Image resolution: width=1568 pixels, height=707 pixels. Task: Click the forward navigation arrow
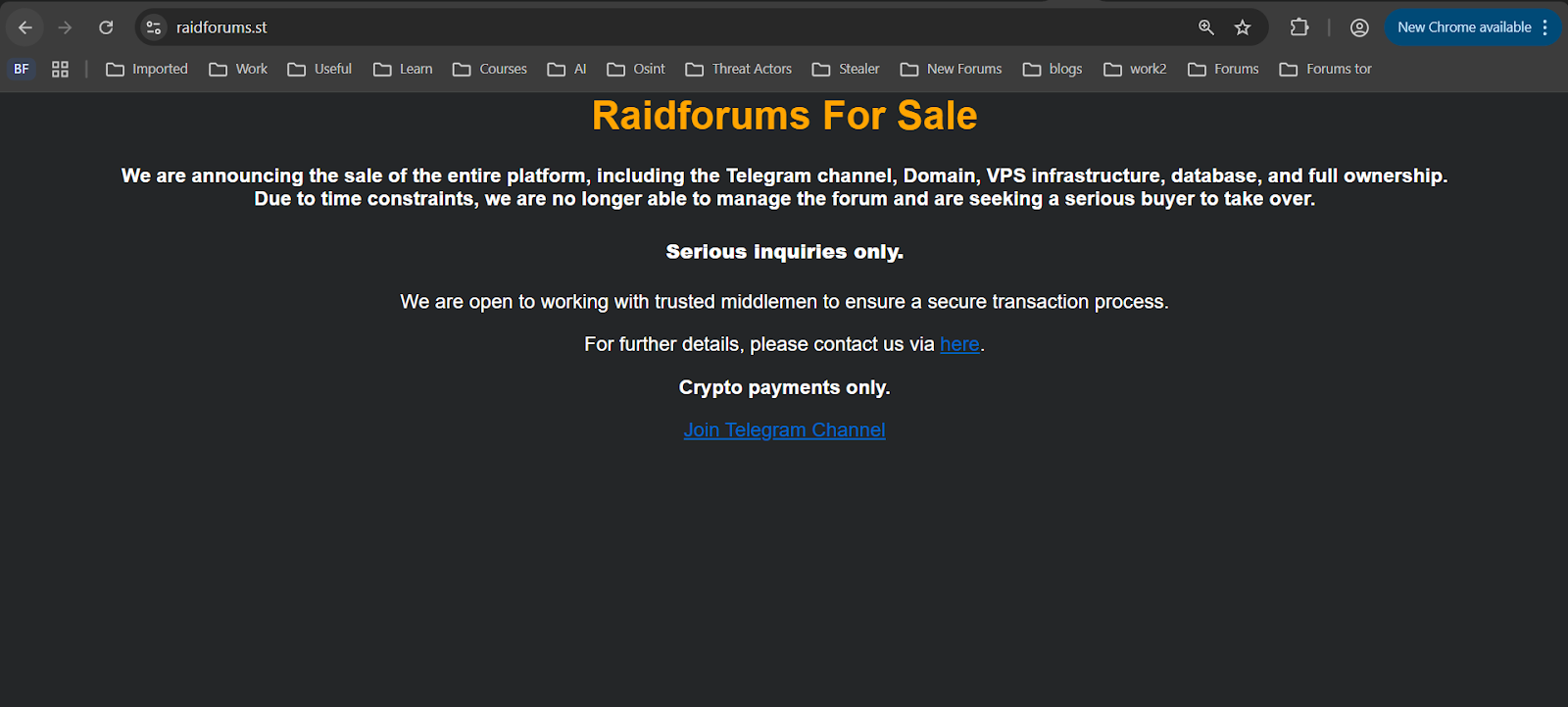(65, 27)
